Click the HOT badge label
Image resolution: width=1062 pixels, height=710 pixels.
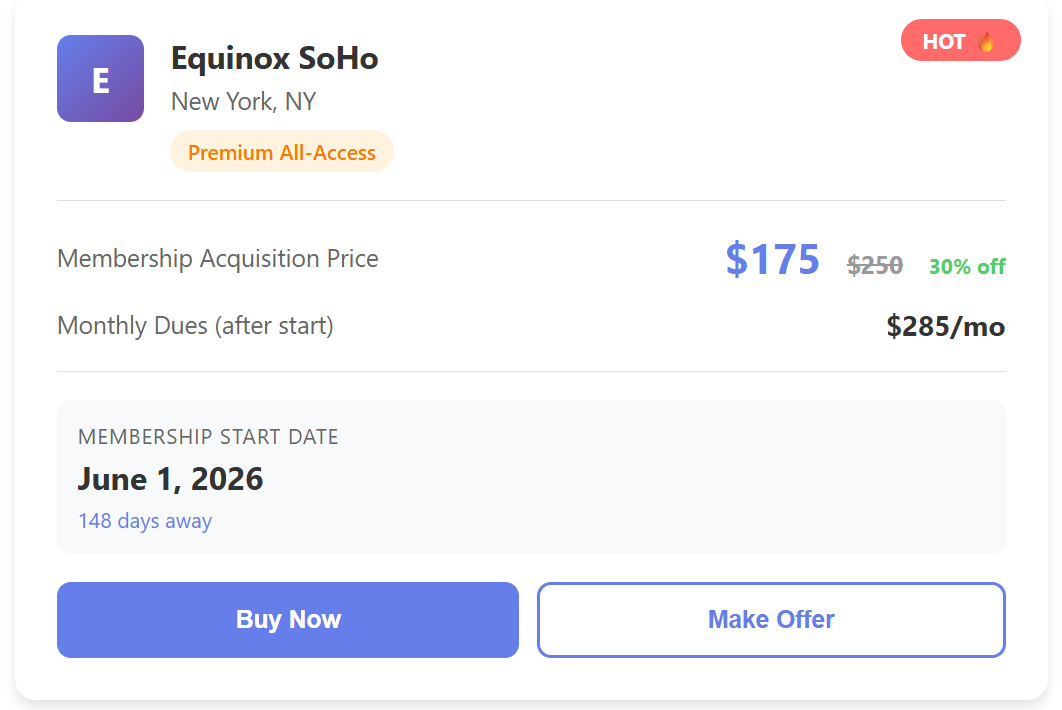point(944,41)
